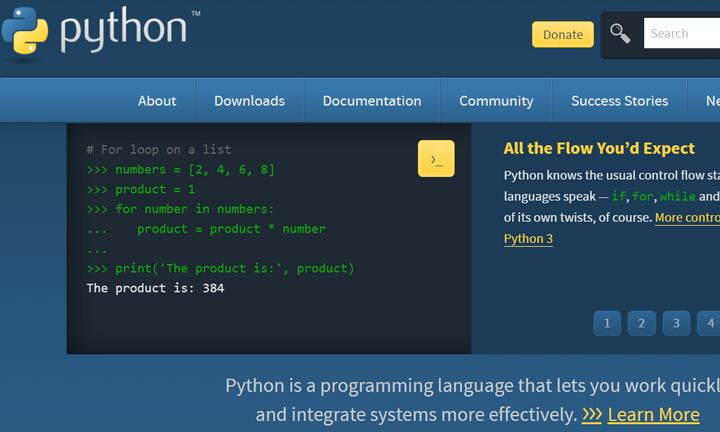Screen dimensions: 720x432
Task: Open the Python 3 link
Action: [528, 239]
